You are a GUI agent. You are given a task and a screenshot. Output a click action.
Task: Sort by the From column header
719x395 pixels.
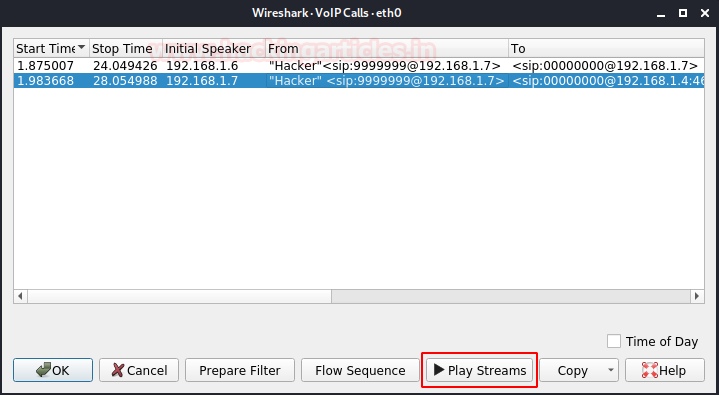coord(387,48)
